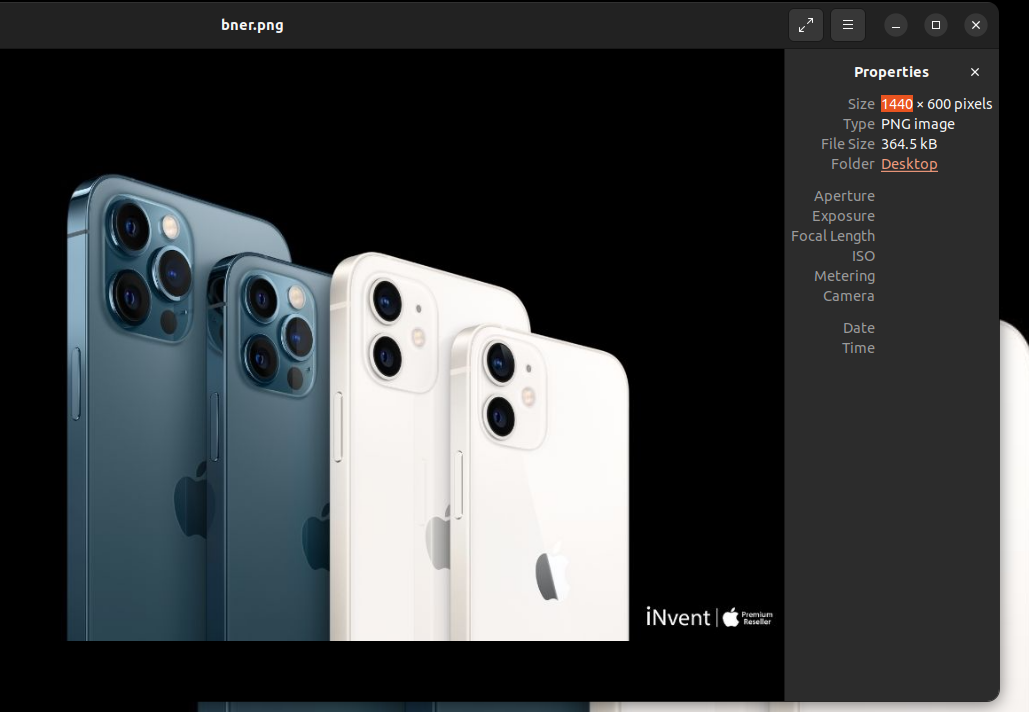Open the hamburger main menu
1029x712 pixels.
tap(848, 25)
